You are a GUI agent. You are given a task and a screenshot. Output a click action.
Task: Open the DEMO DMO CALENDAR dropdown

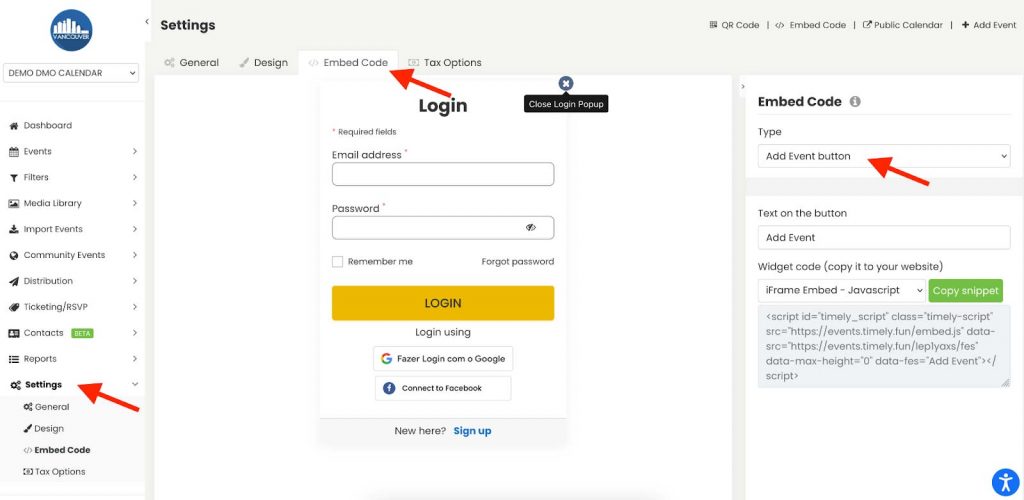click(x=71, y=73)
